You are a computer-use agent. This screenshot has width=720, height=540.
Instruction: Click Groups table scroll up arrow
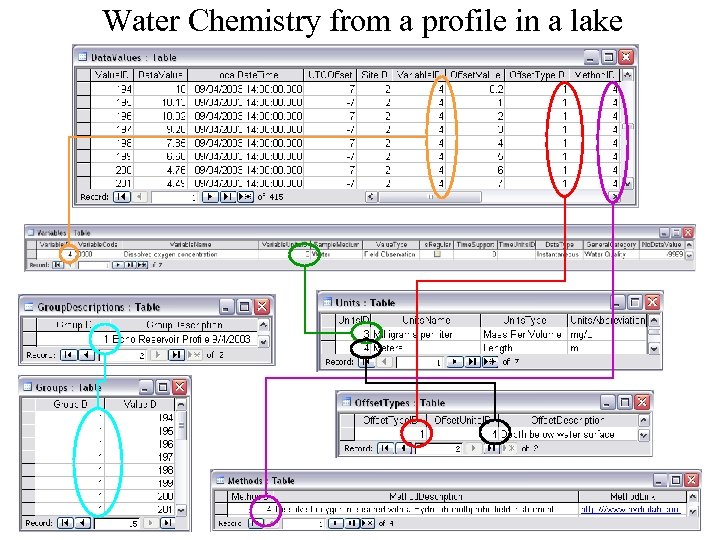point(181,405)
